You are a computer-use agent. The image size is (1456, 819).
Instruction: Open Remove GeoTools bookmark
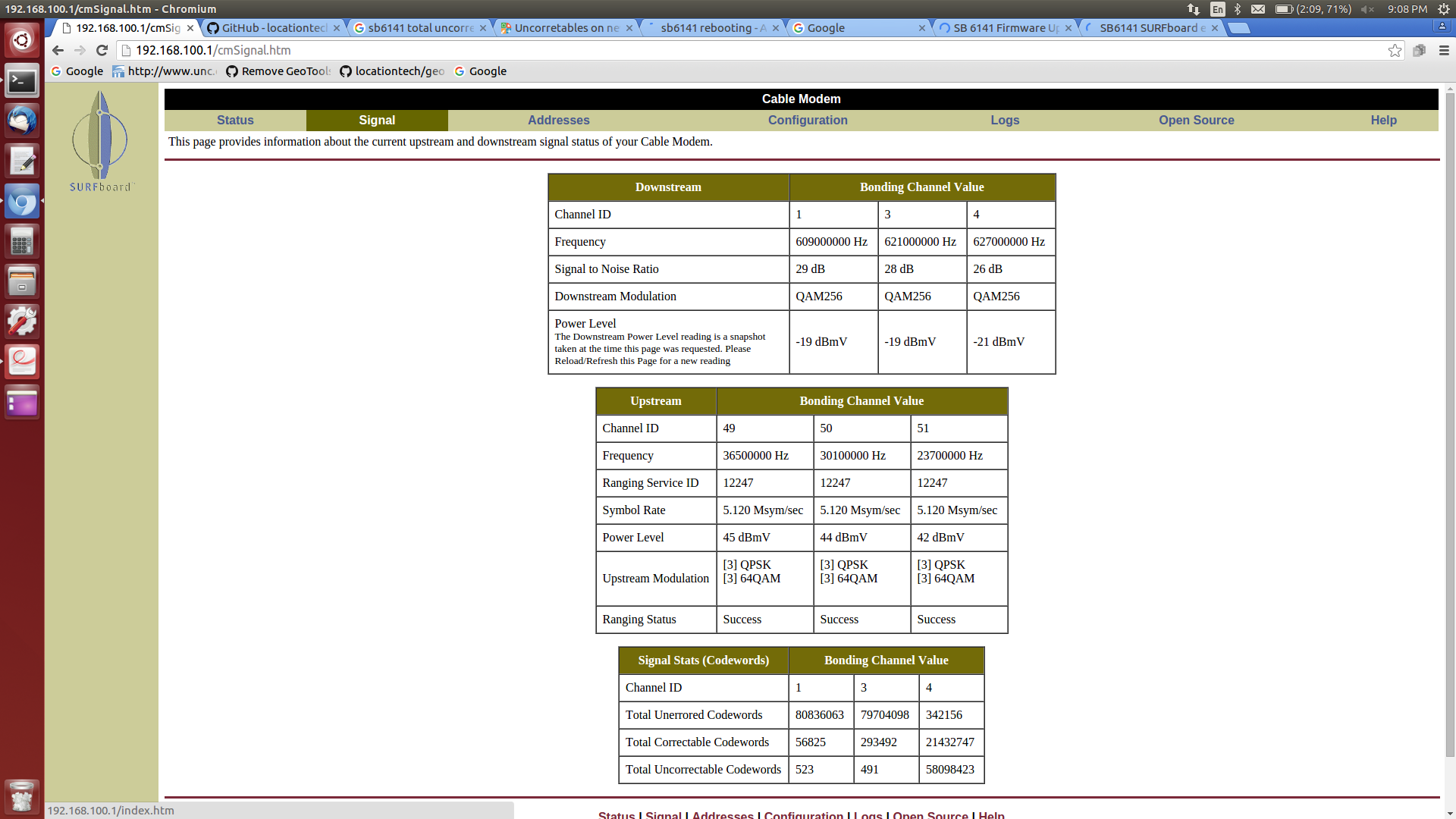pos(278,71)
